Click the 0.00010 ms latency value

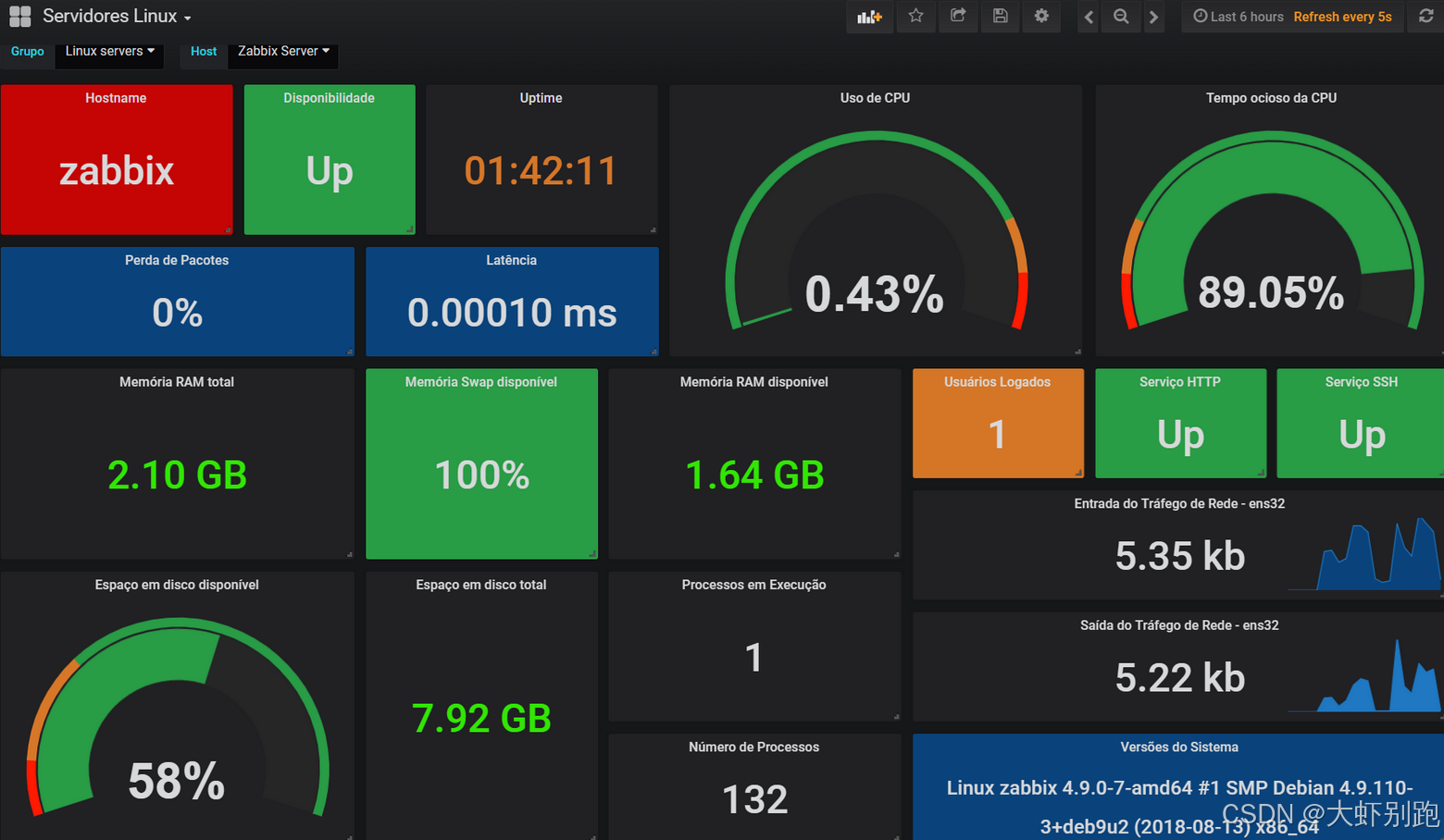512,313
